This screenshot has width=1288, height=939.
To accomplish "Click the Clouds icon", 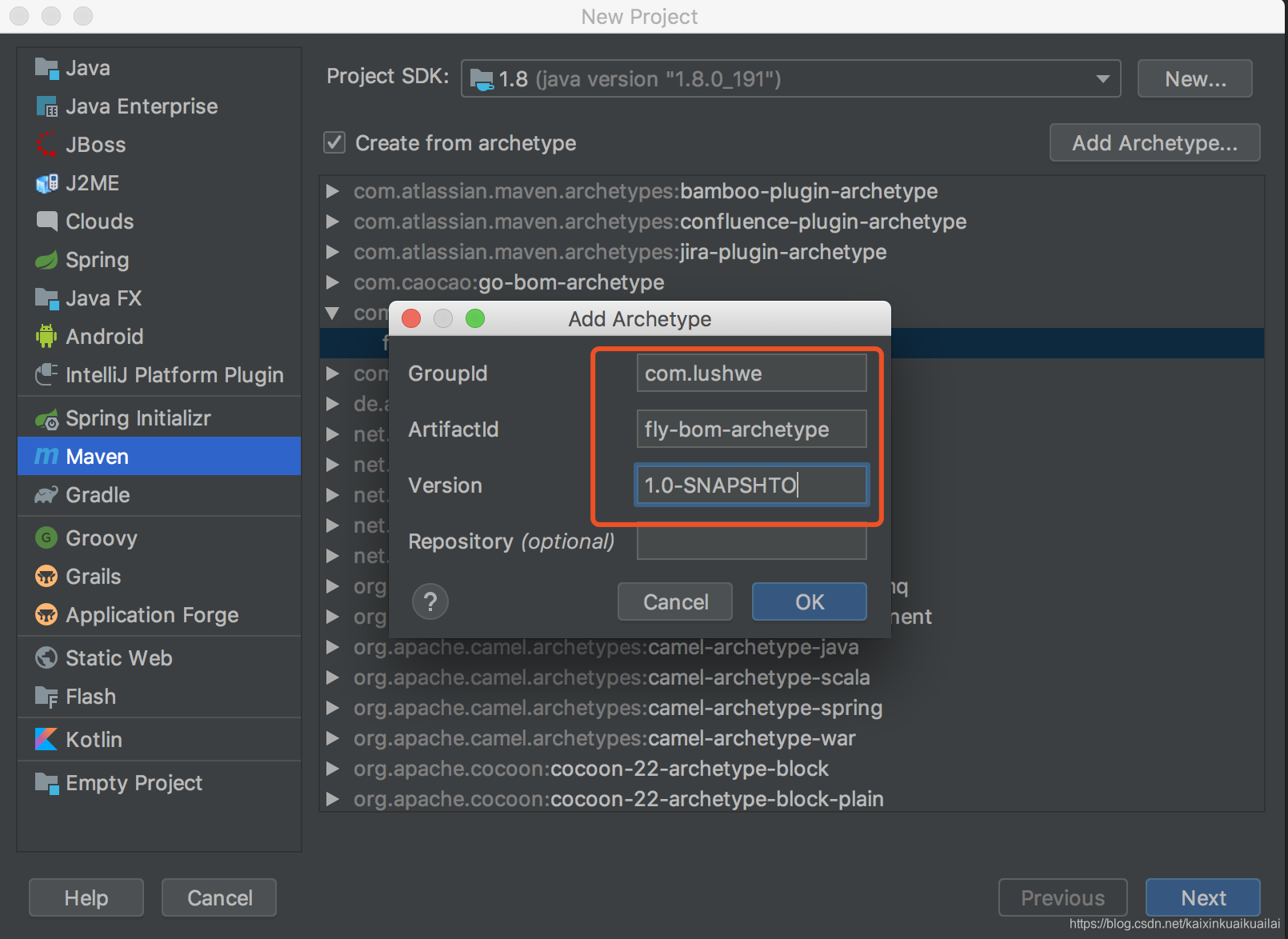I will coord(46,222).
